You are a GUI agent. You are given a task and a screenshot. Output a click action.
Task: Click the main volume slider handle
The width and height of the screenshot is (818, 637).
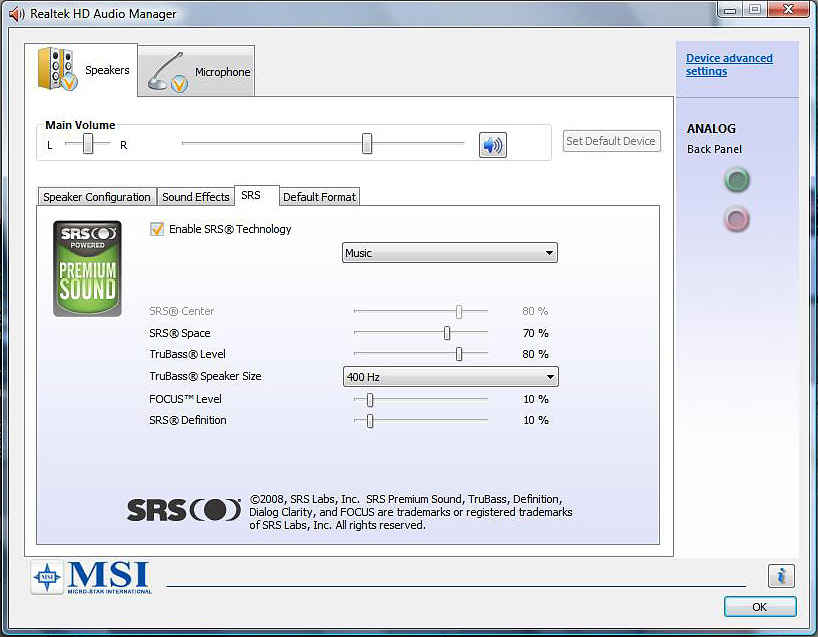point(367,143)
